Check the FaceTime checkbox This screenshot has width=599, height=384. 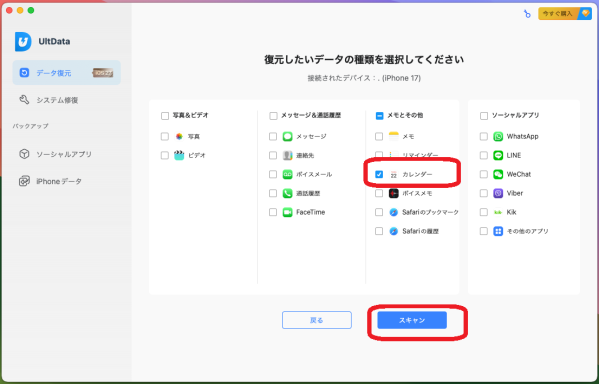[x=273, y=212]
